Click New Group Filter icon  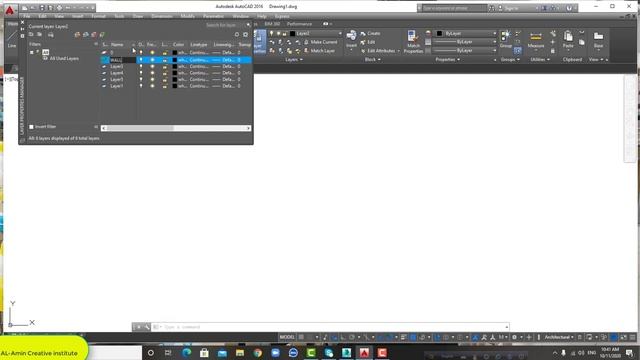[x=40, y=35]
